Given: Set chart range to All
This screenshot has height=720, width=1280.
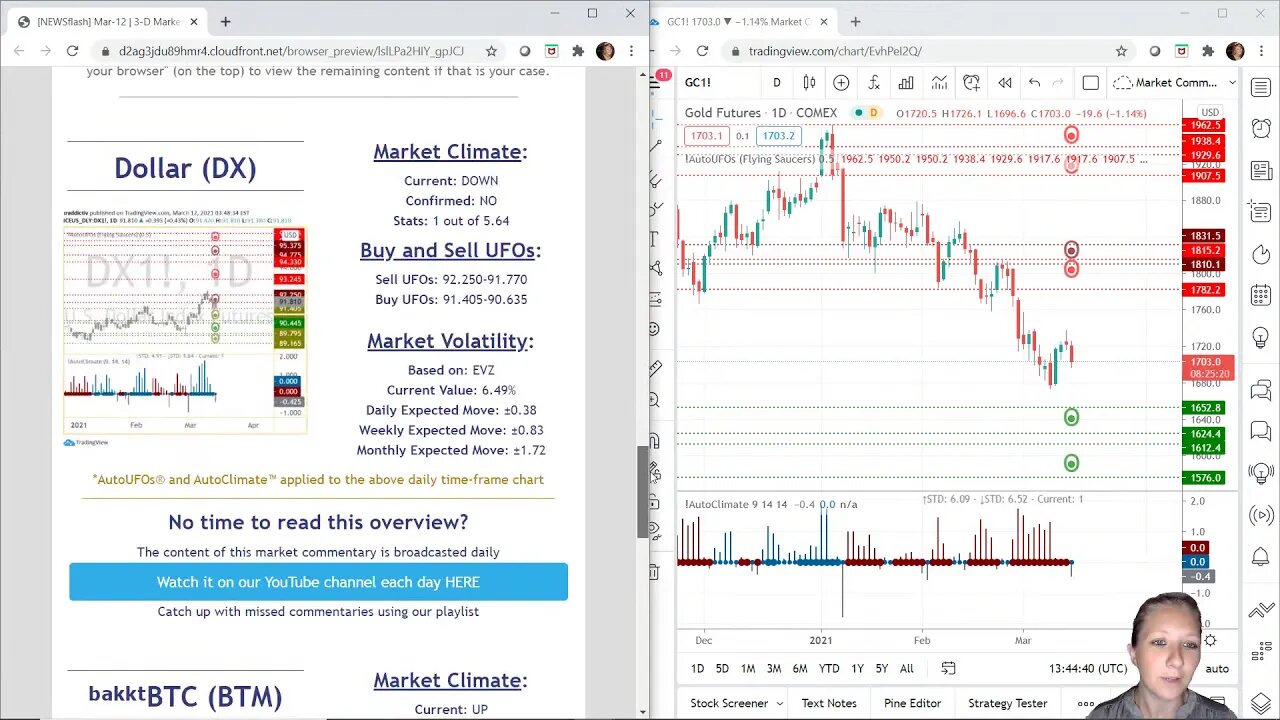Looking at the screenshot, I should point(906,668).
